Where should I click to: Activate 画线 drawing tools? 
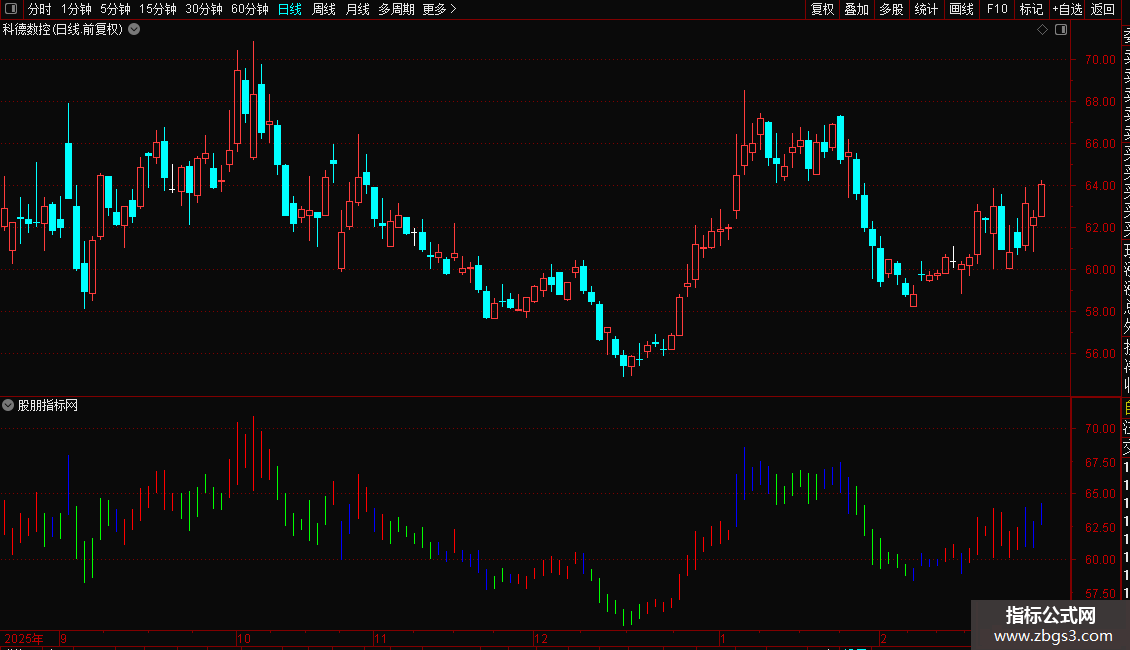click(x=961, y=9)
